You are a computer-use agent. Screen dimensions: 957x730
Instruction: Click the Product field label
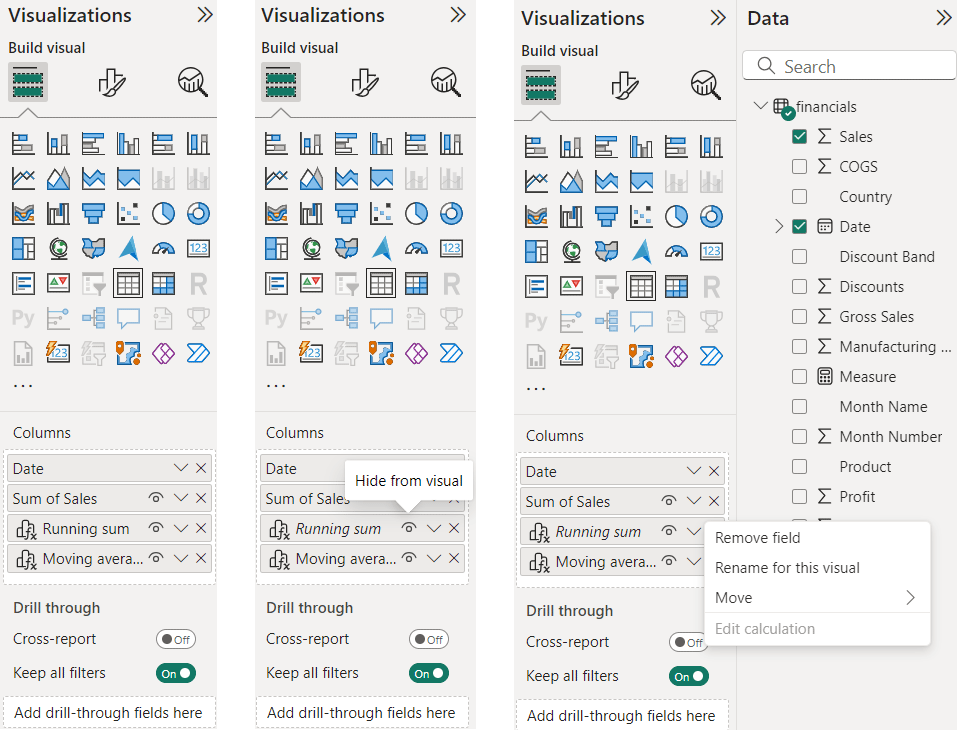click(x=865, y=467)
